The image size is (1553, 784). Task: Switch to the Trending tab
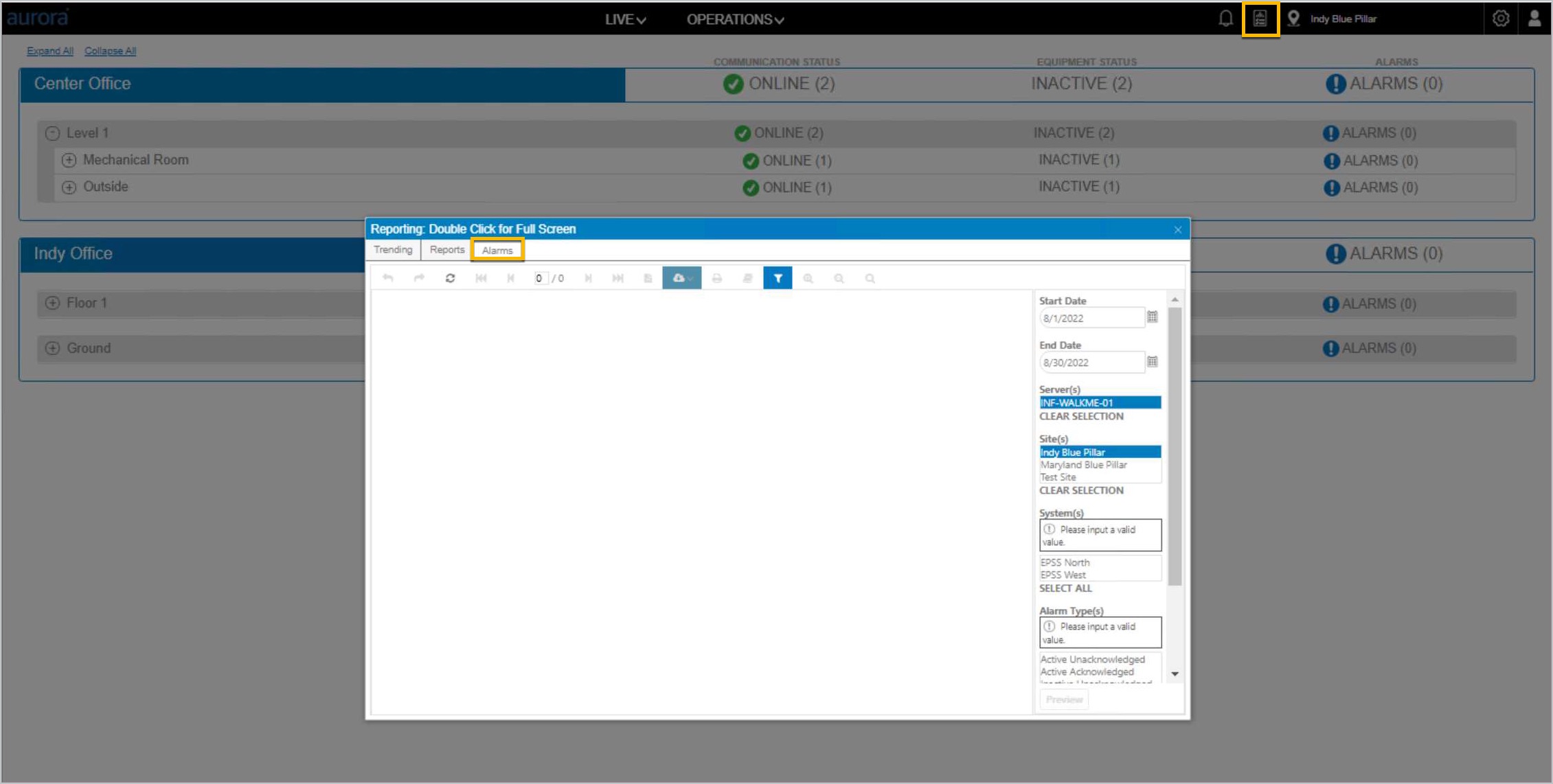click(x=393, y=250)
